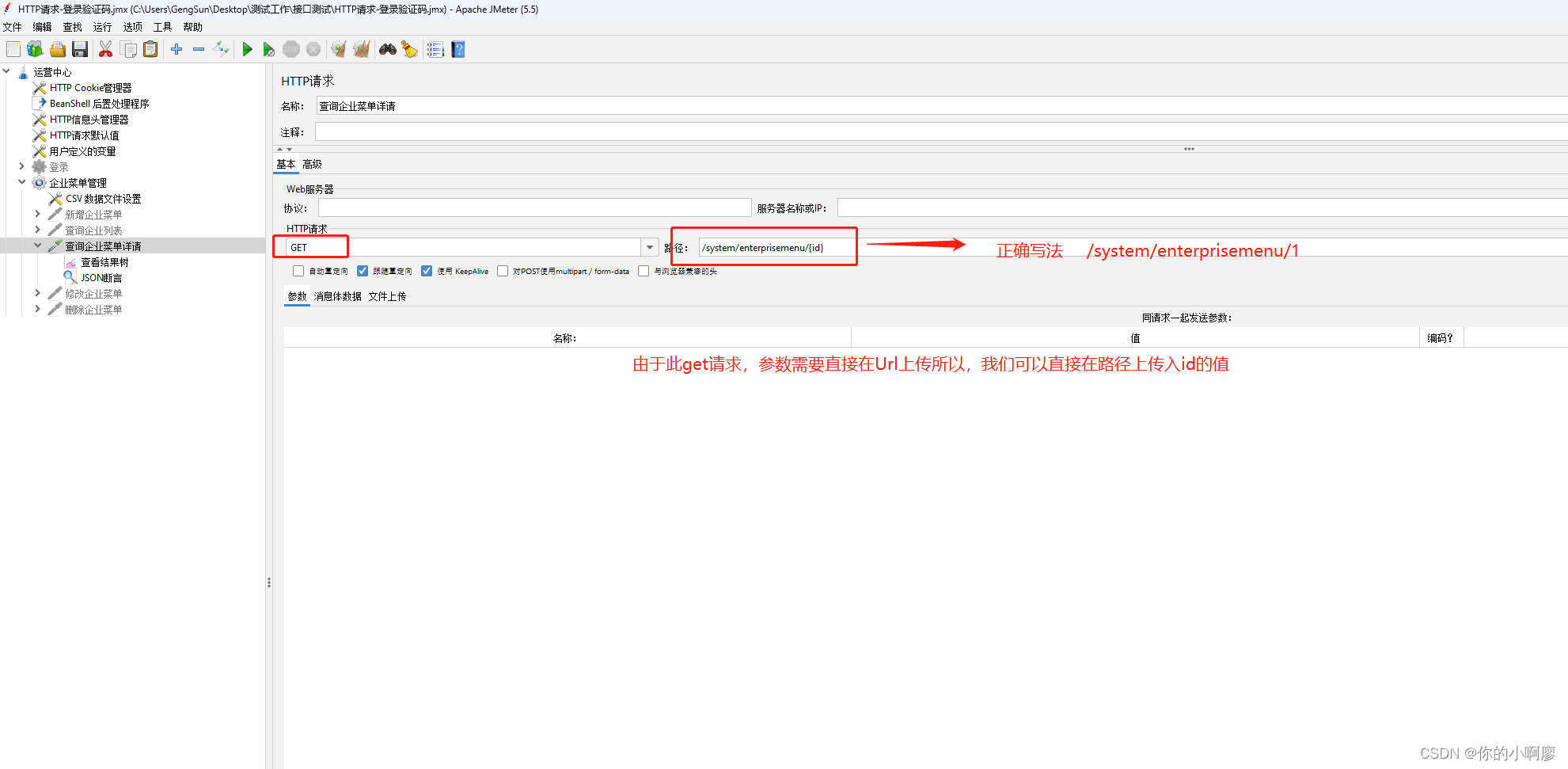Click the Paste clipboard icon
The height and width of the screenshot is (769, 1568).
[150, 49]
